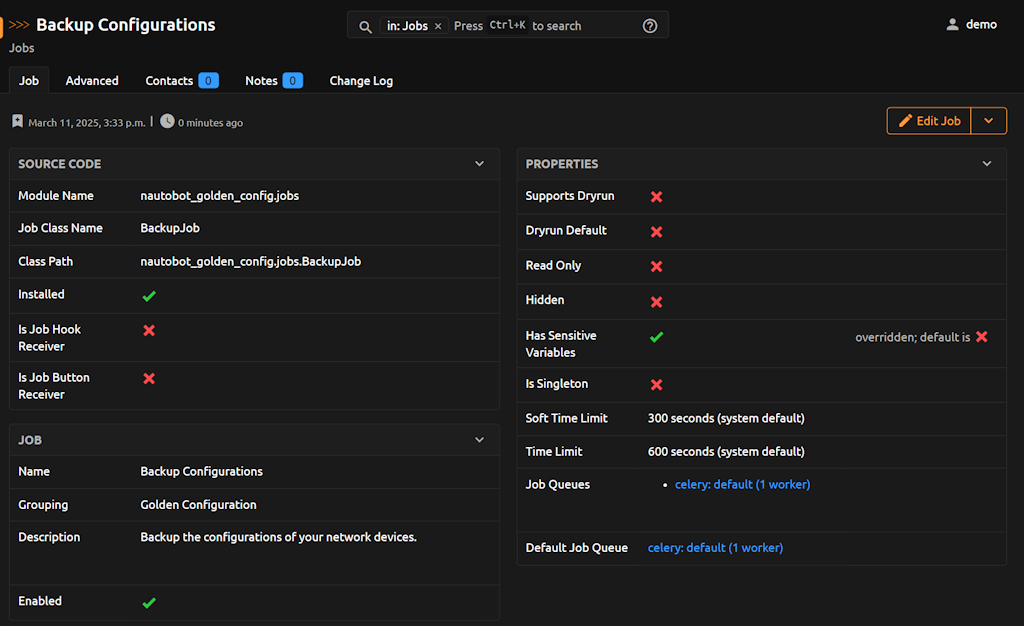Click the bookmark icon beside creation date
1024x626 pixels.
pyautogui.click(x=17, y=122)
